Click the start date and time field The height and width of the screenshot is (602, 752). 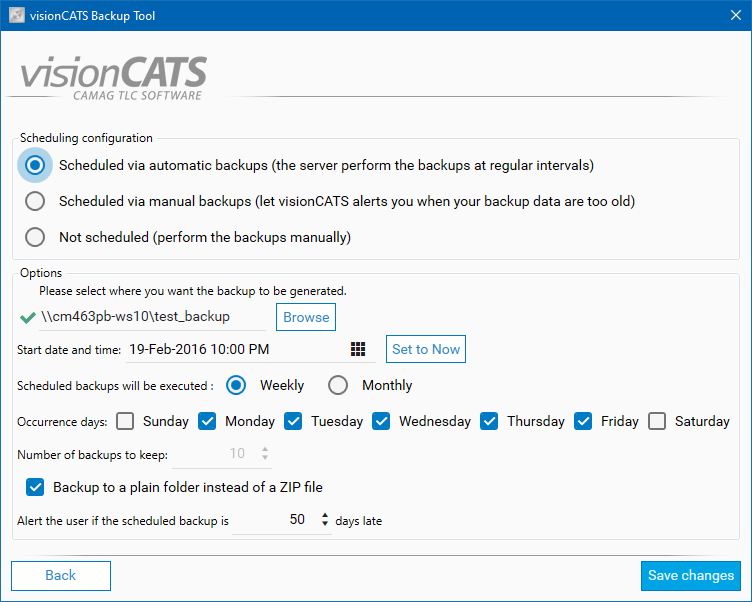pyautogui.click(x=235, y=349)
